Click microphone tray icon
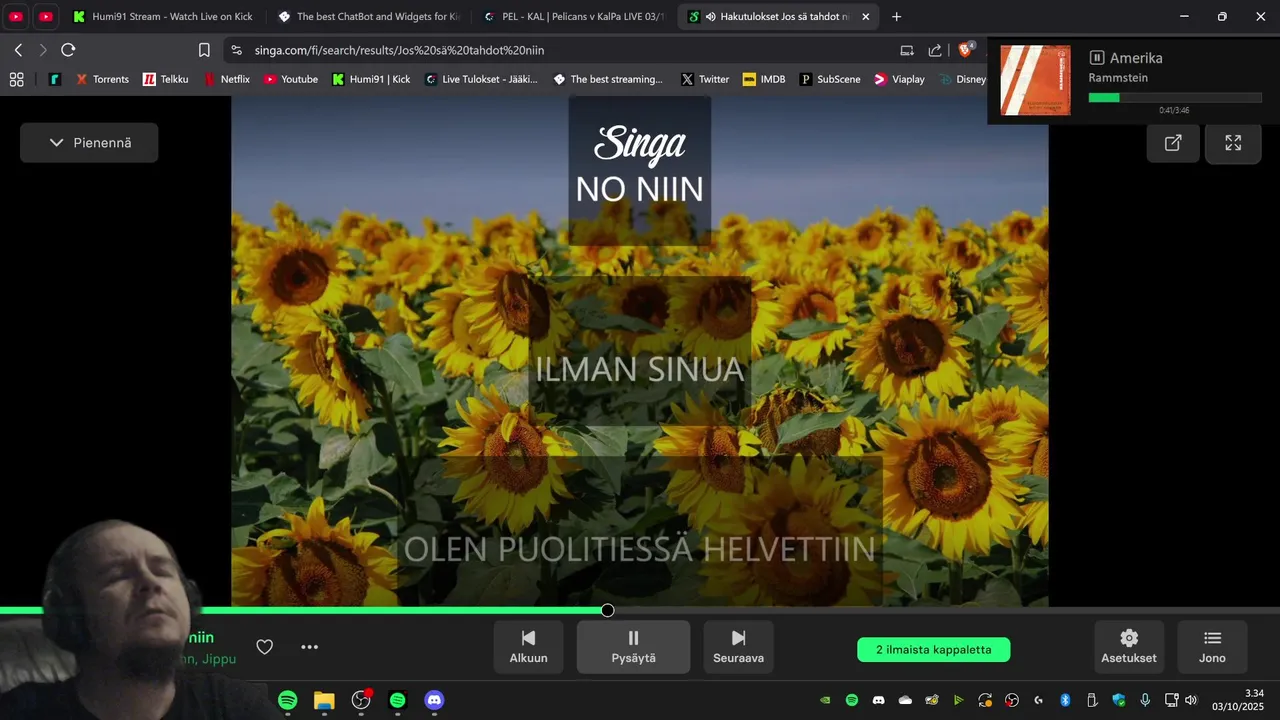Screen dimensions: 1280x720 pos(1145,700)
